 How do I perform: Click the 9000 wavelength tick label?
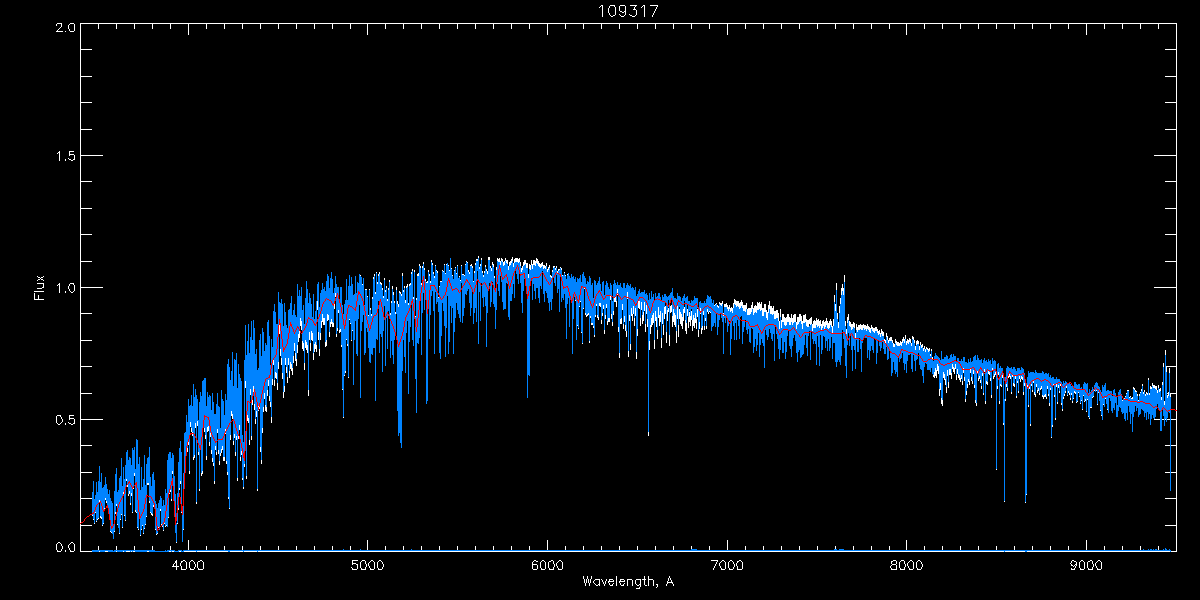(x=1087, y=565)
